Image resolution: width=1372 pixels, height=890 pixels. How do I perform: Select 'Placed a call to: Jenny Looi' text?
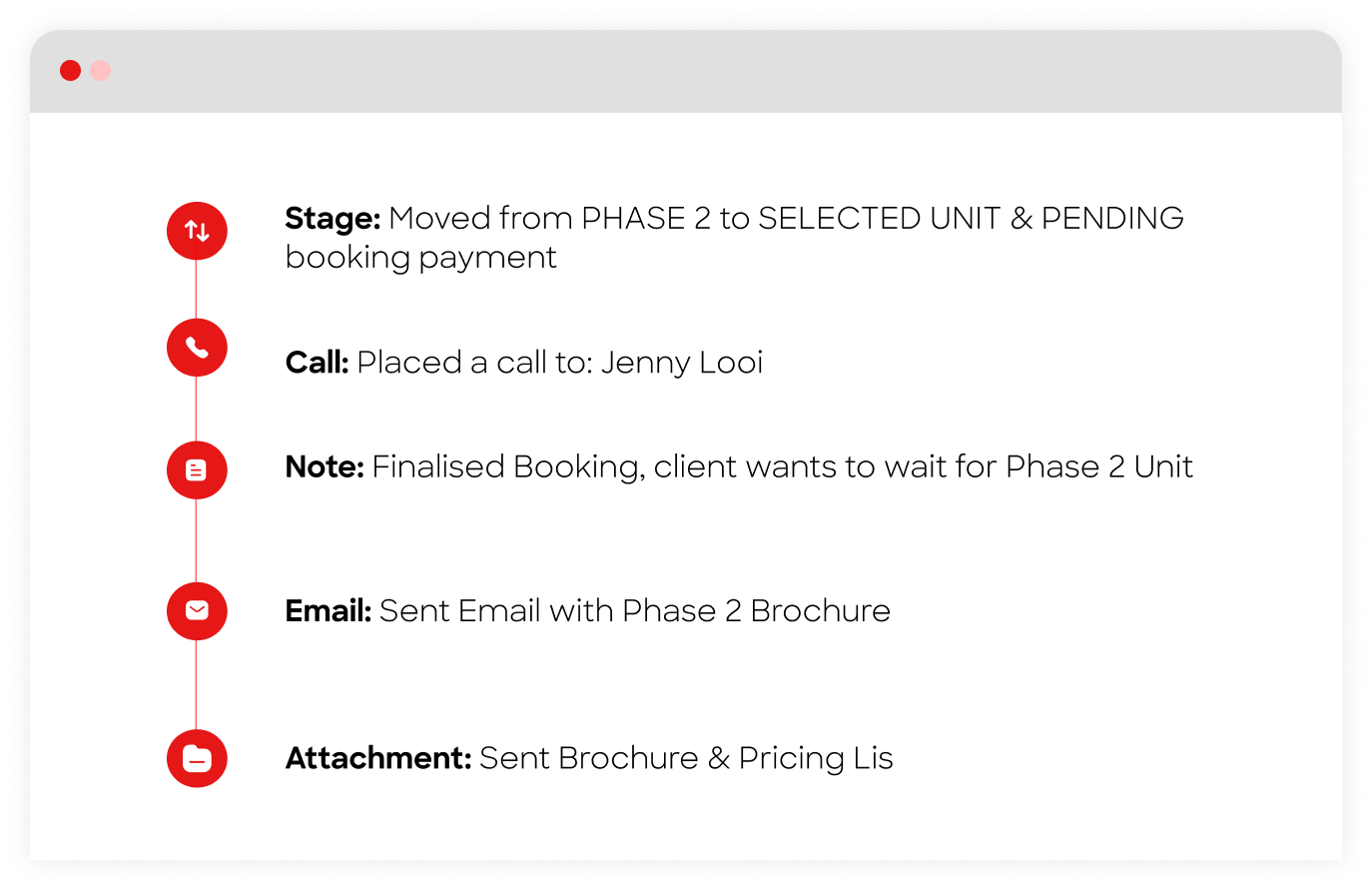click(x=560, y=363)
